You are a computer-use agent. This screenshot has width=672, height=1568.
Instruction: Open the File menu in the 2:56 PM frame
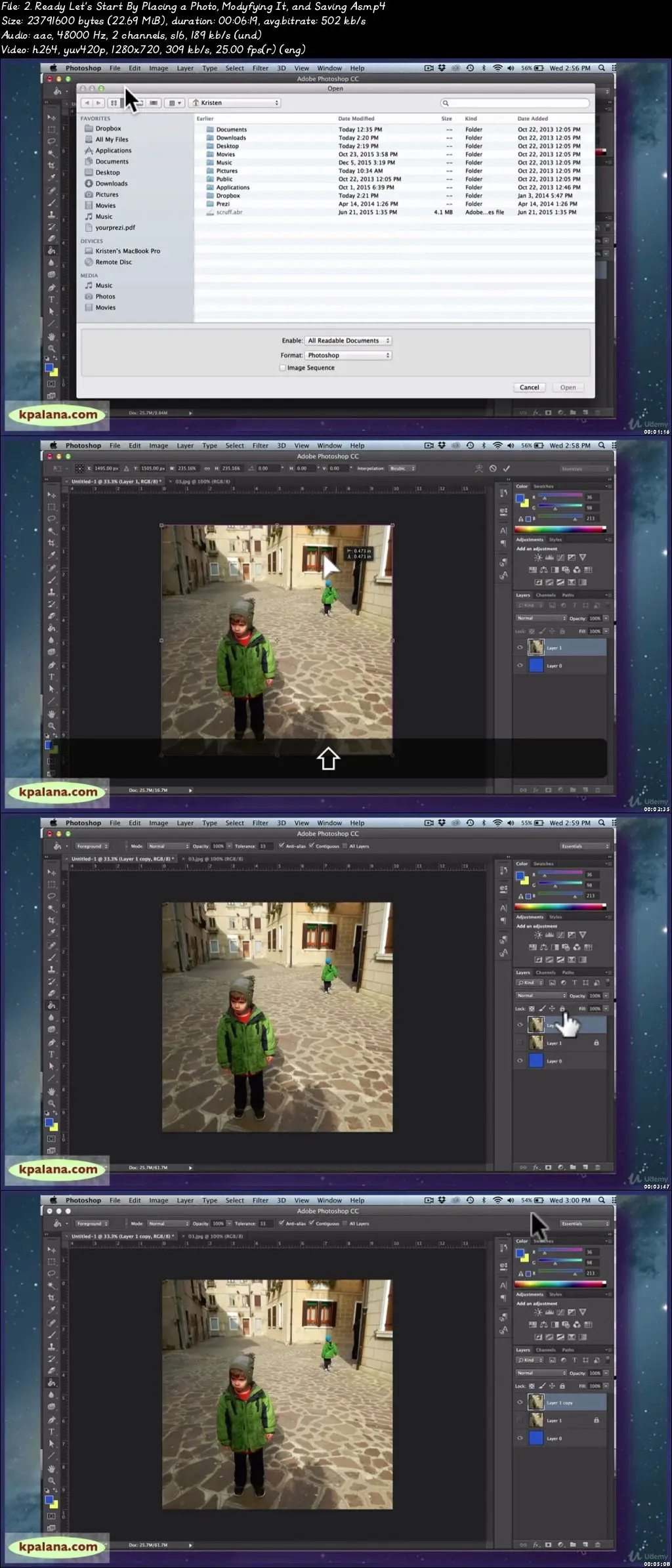(x=115, y=68)
